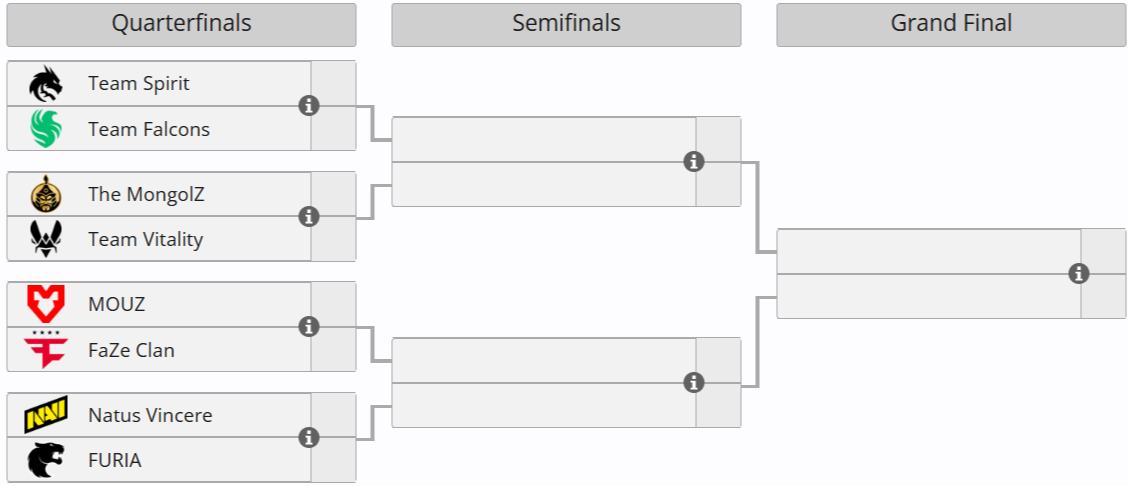The image size is (1129, 486).
Task: Show details of the upper semifinal match
Action: (x=694, y=162)
